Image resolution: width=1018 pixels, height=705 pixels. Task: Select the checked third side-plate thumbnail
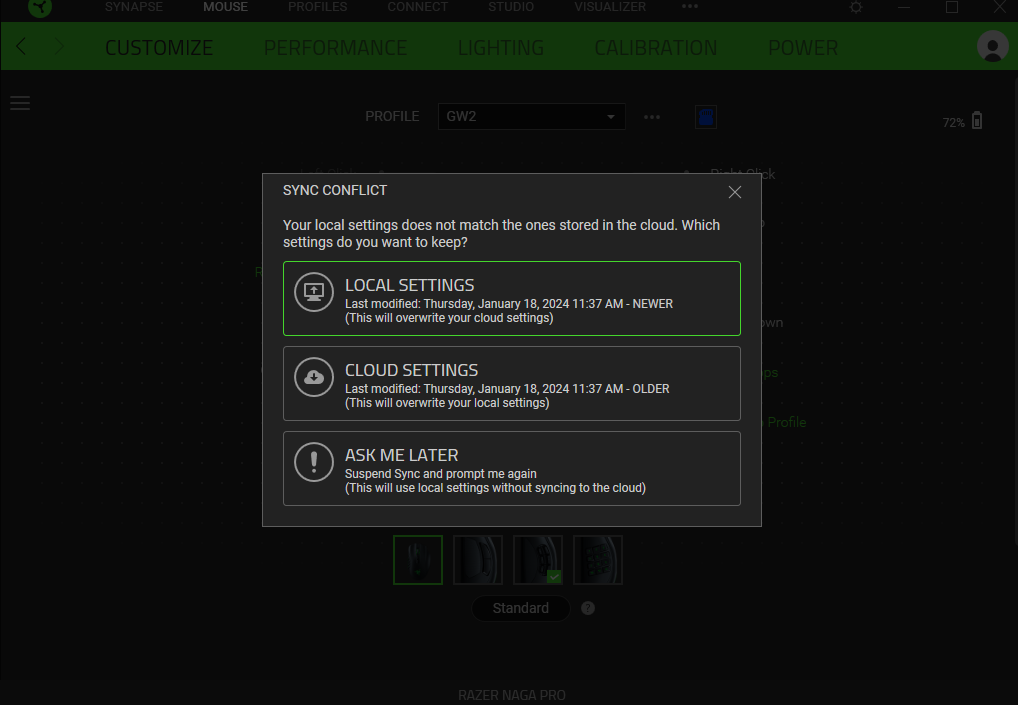(538, 560)
